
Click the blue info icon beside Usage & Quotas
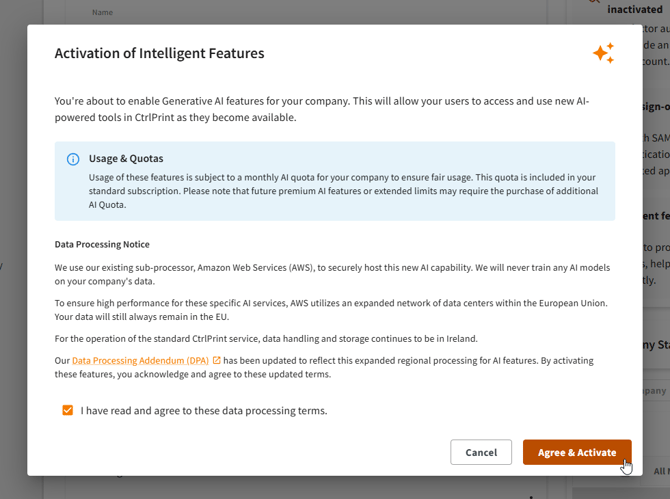(73, 159)
